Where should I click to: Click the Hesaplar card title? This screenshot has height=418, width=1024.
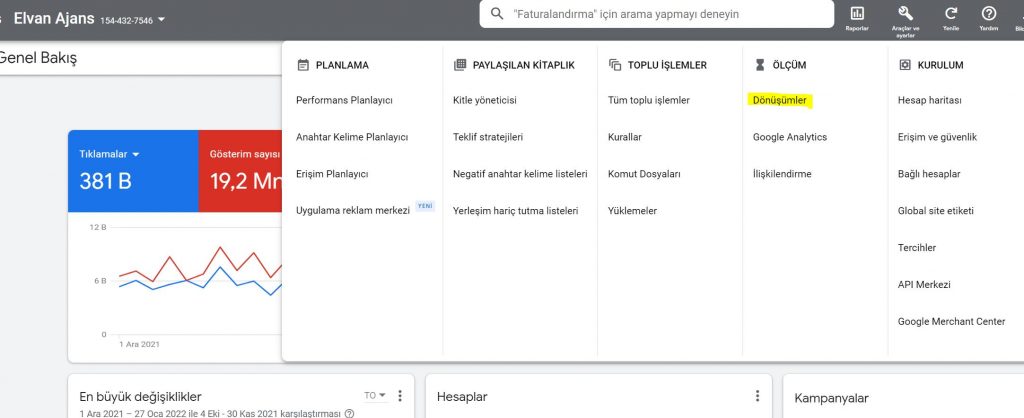tap(462, 396)
